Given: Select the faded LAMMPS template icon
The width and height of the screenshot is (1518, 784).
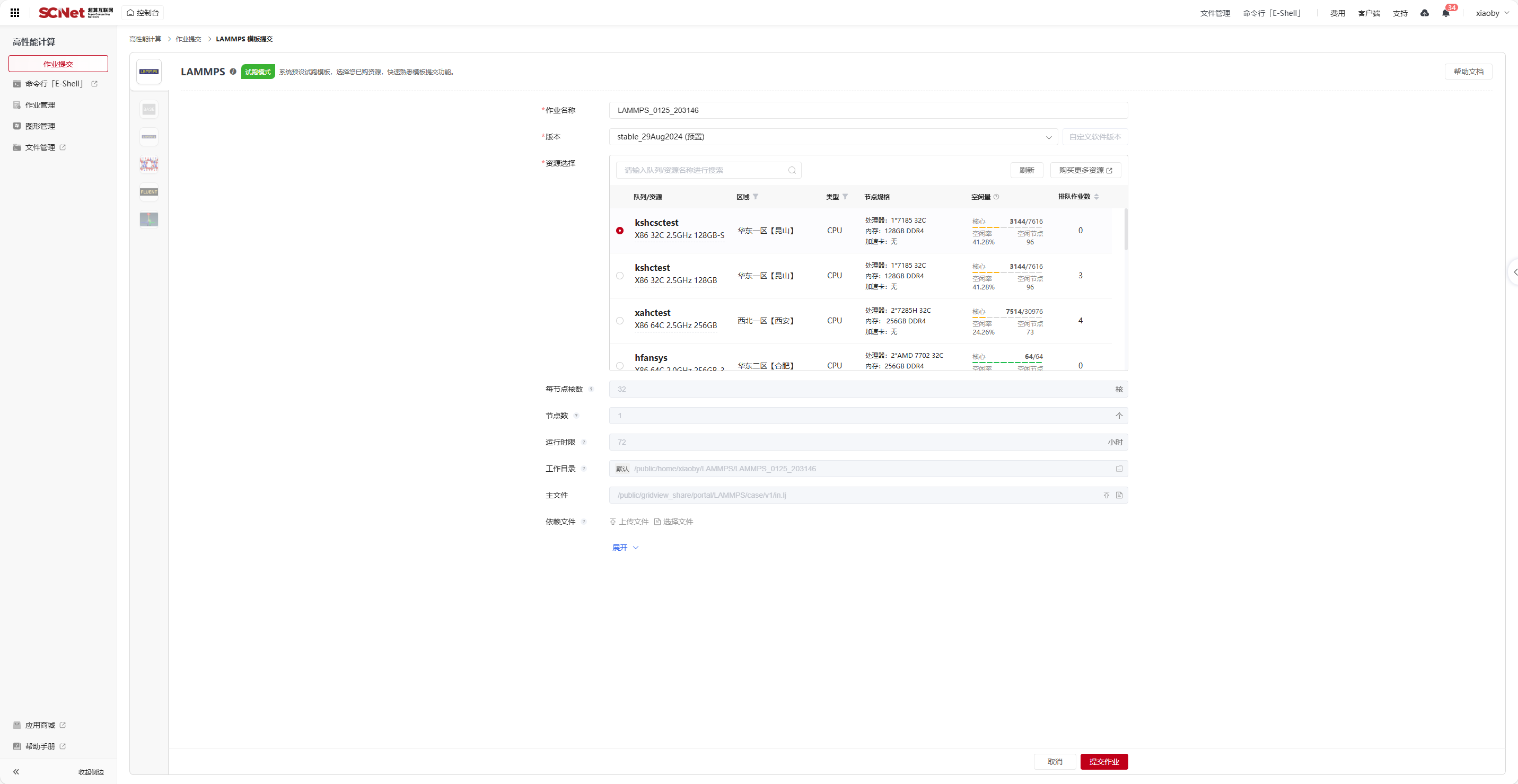Looking at the screenshot, I should pos(149,137).
